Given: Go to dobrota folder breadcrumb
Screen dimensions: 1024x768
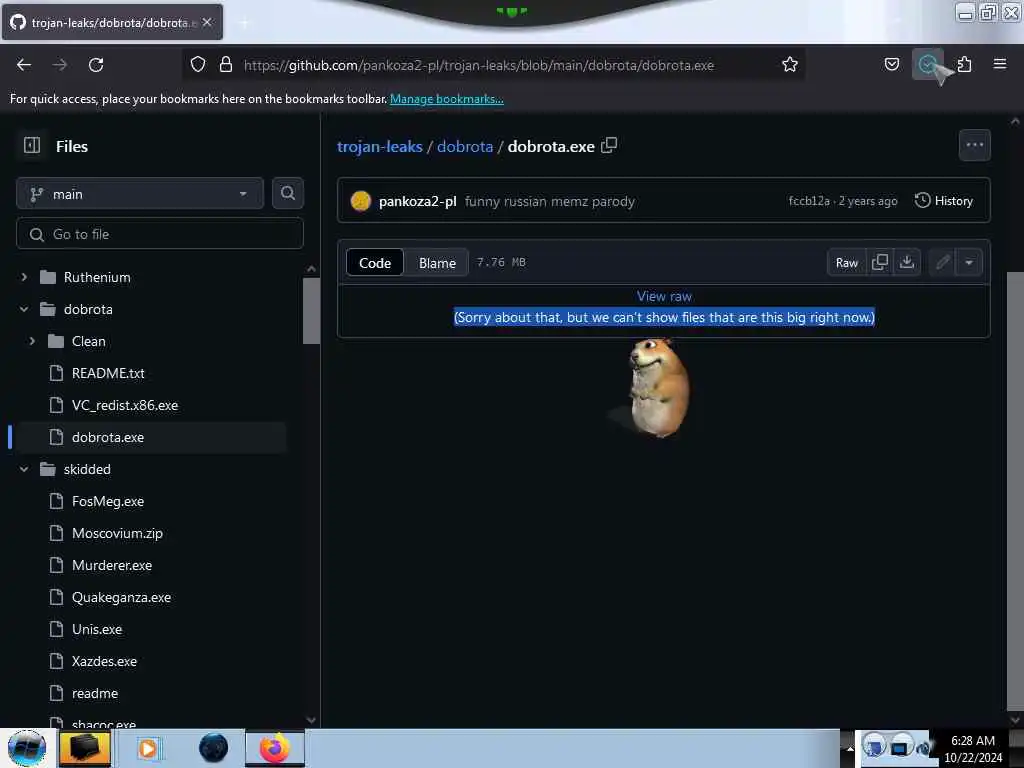Looking at the screenshot, I should pyautogui.click(x=465, y=146).
